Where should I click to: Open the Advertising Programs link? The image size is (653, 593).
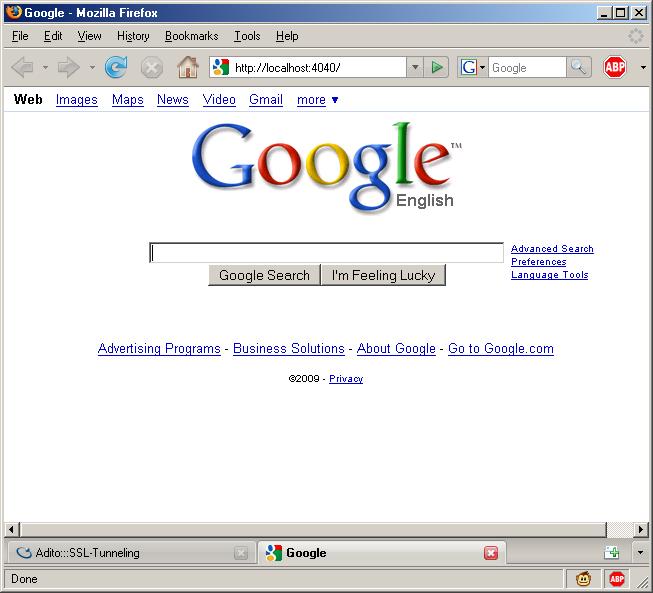159,349
